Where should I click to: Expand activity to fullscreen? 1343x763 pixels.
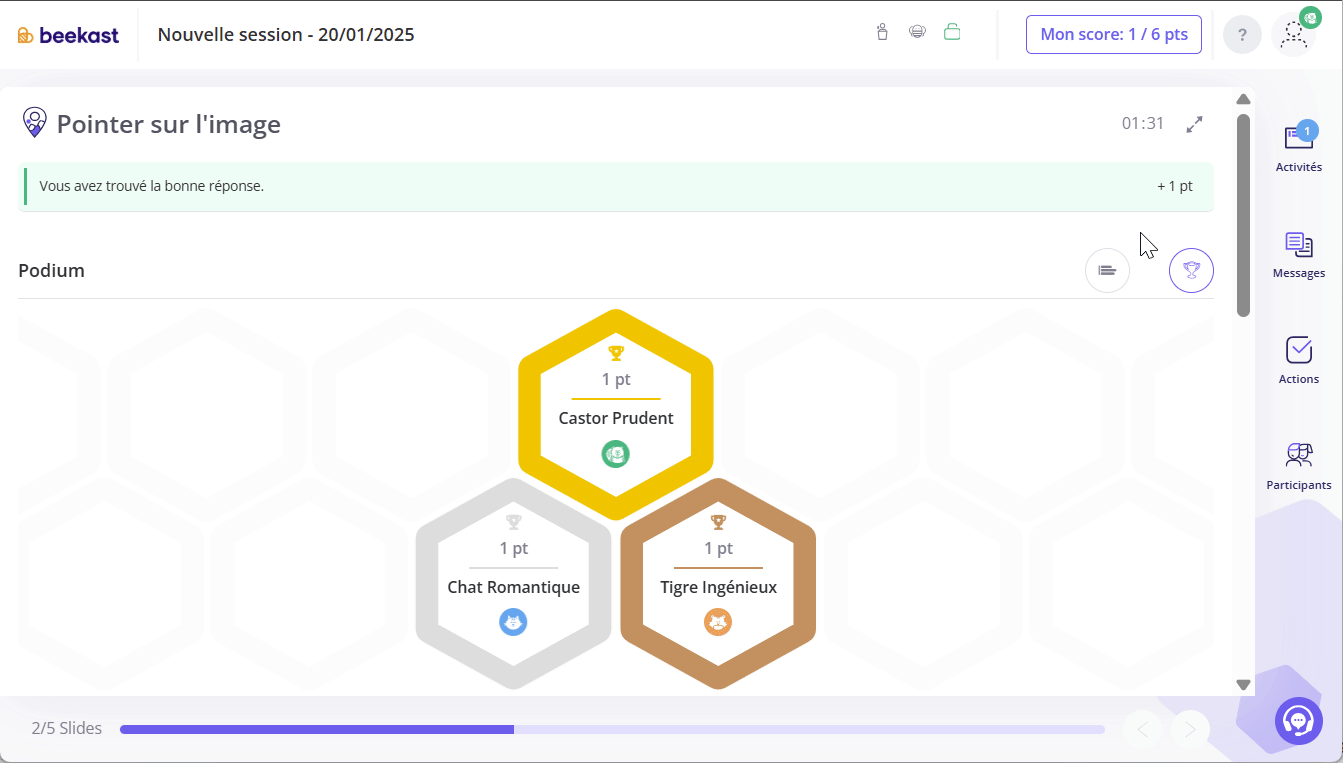point(1194,124)
